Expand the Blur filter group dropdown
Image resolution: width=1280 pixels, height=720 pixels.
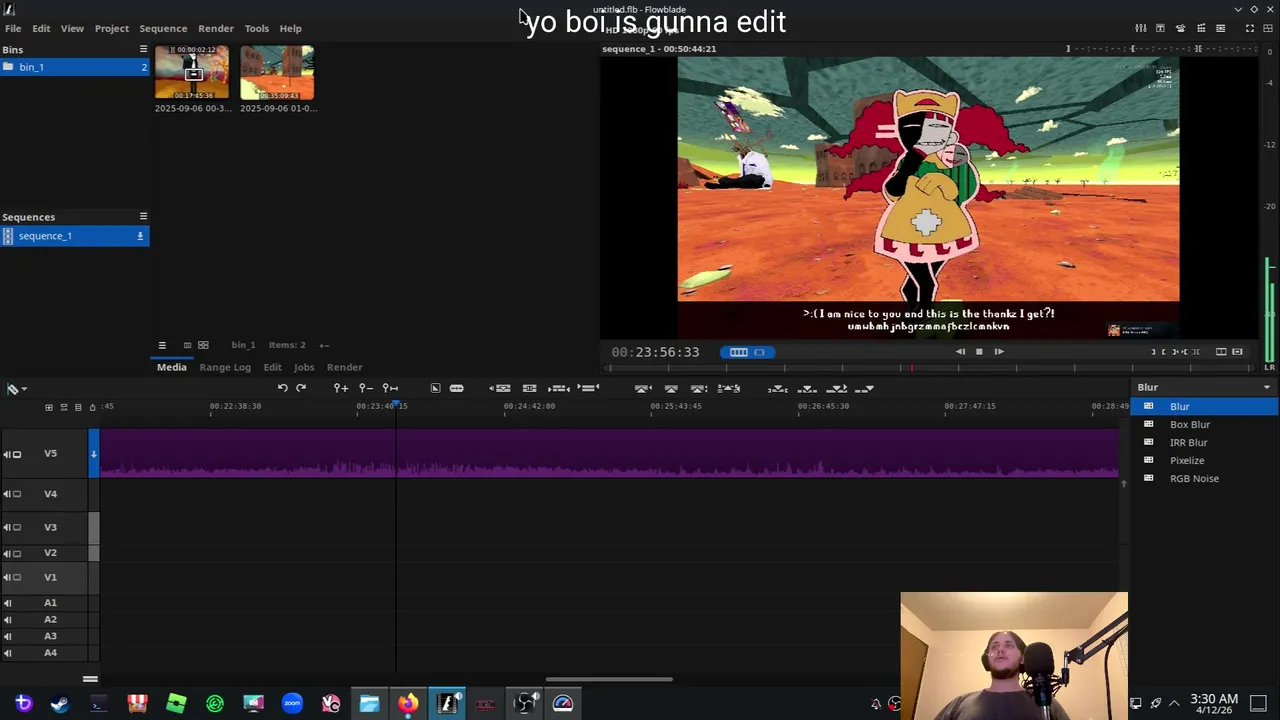(x=1205, y=387)
